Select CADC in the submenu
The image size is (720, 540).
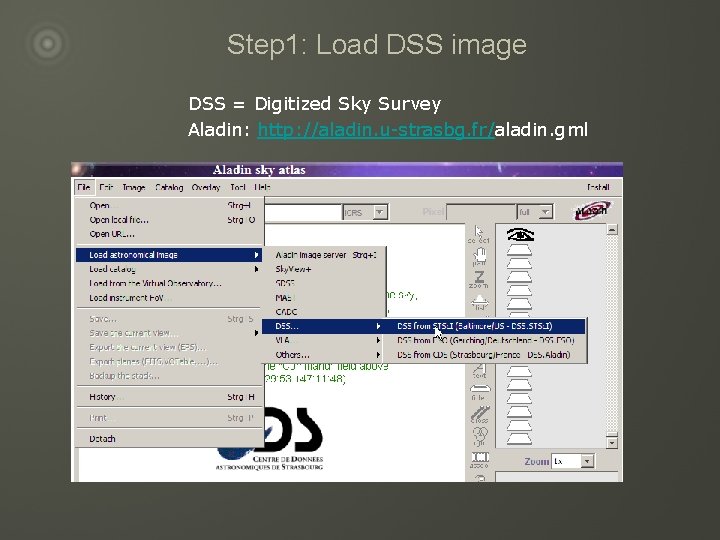coord(324,312)
